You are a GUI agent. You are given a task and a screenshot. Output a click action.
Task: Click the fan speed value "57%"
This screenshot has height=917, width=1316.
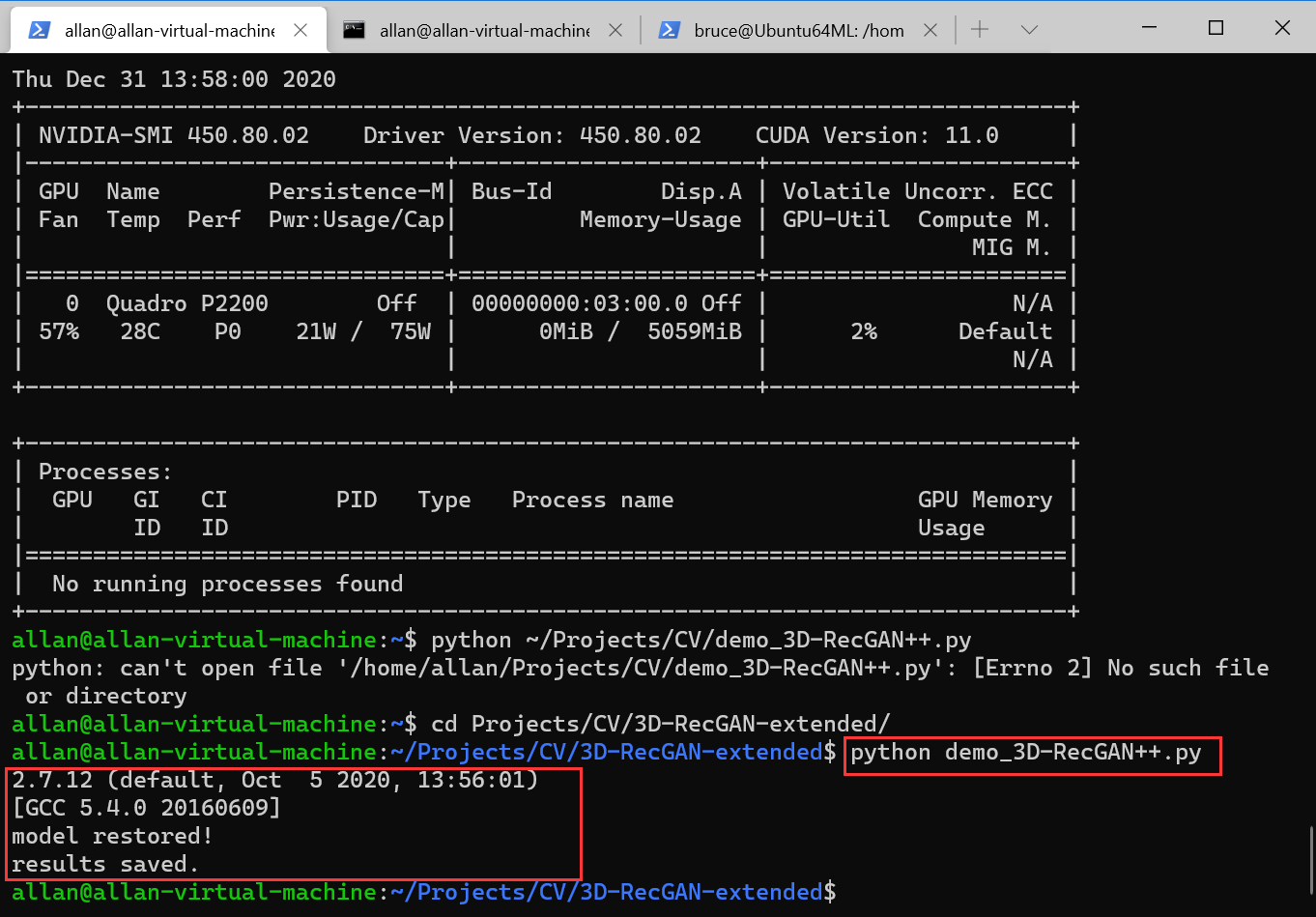[59, 331]
